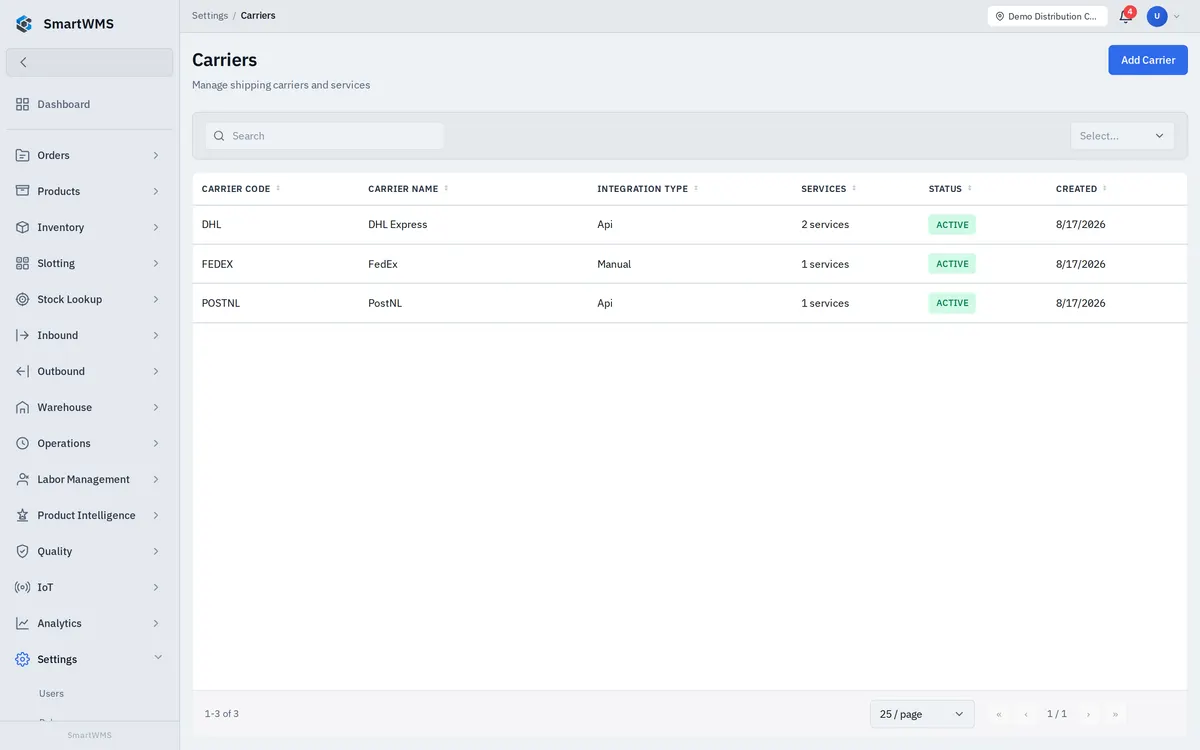Click the DHL Express carrier name
This screenshot has height=750, width=1200.
(x=398, y=225)
